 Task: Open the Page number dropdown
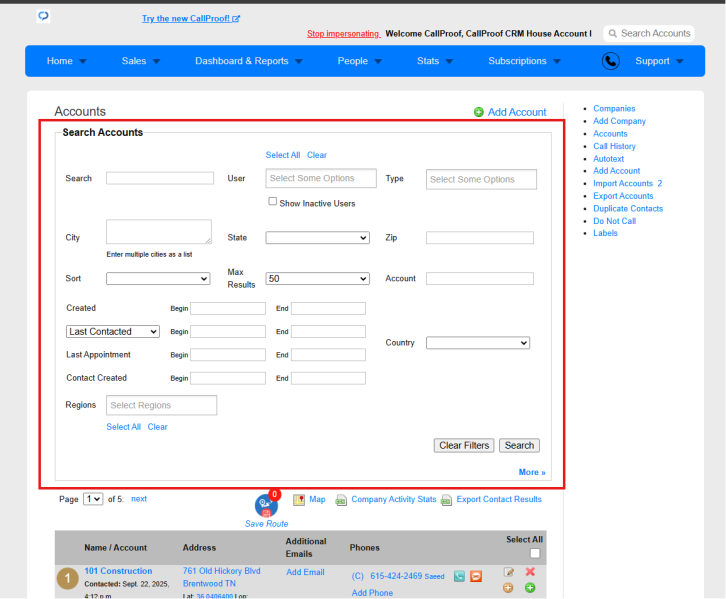coord(93,499)
